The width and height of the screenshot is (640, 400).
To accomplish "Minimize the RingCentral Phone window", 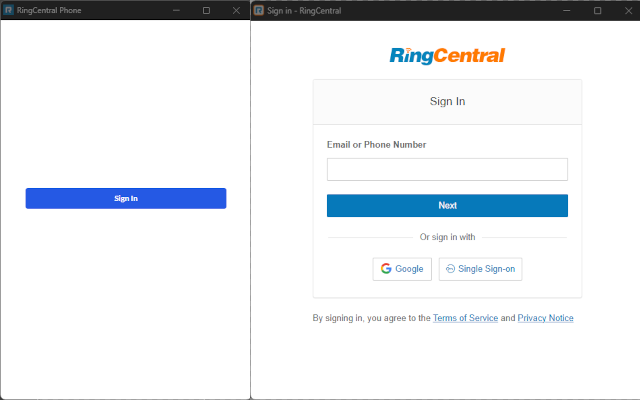I will 176,10.
